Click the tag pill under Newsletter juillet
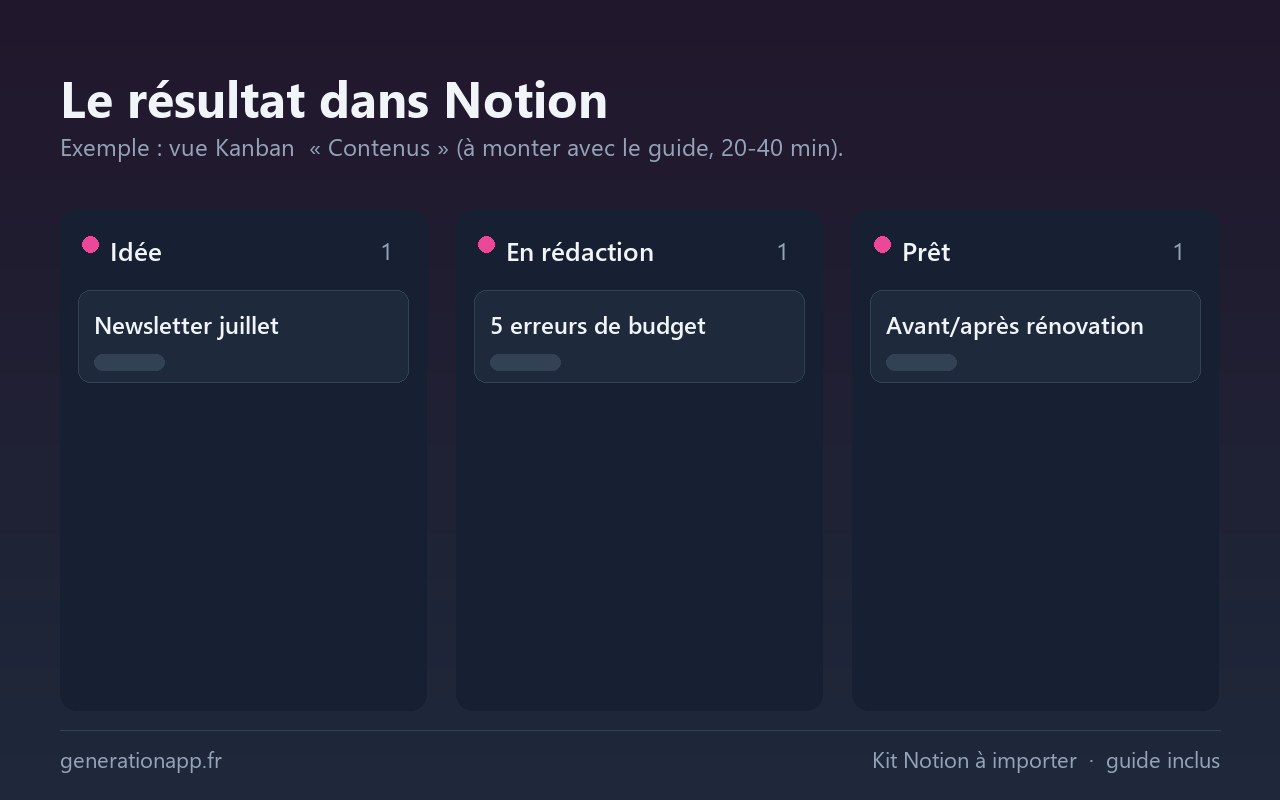 tap(129, 362)
